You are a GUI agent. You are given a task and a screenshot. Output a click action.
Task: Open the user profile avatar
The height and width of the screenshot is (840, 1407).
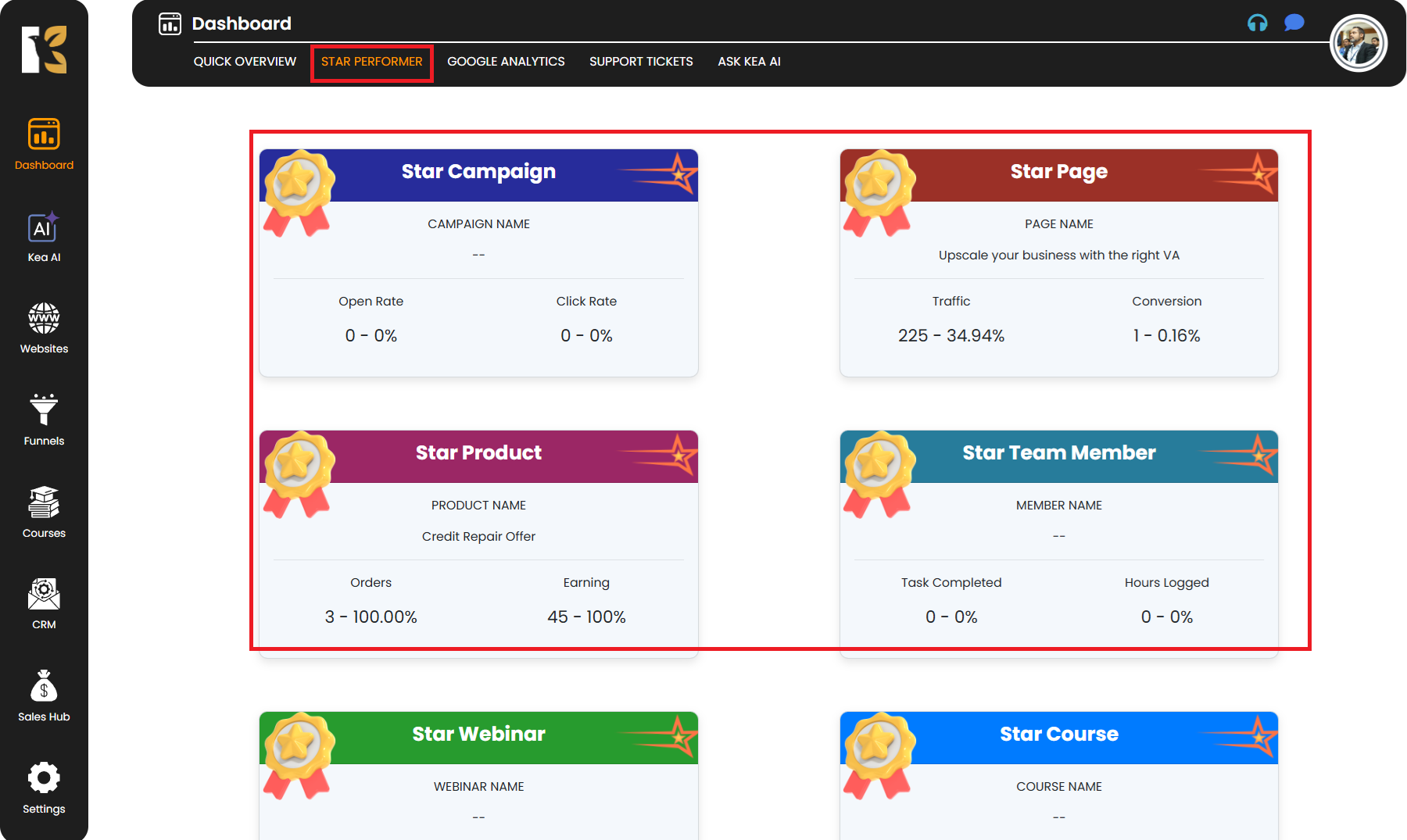(x=1358, y=44)
